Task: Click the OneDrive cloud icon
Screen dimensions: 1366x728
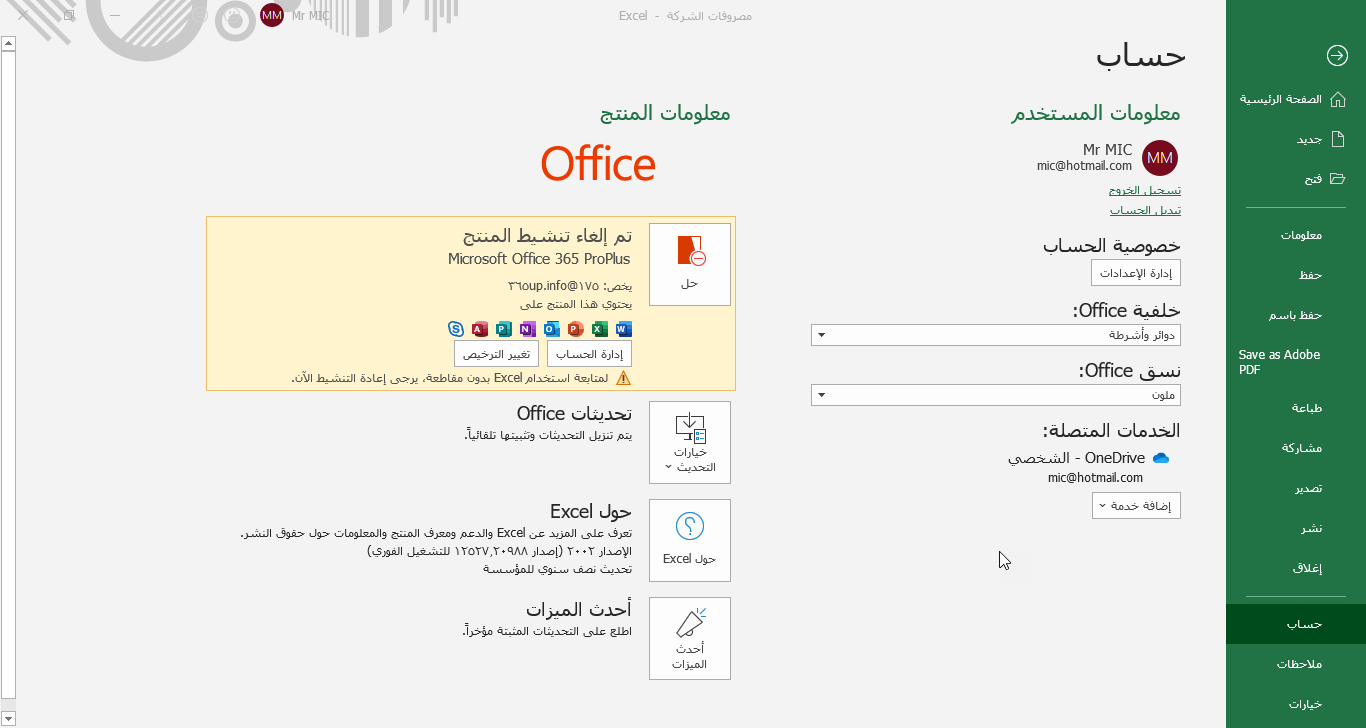Action: point(1161,458)
